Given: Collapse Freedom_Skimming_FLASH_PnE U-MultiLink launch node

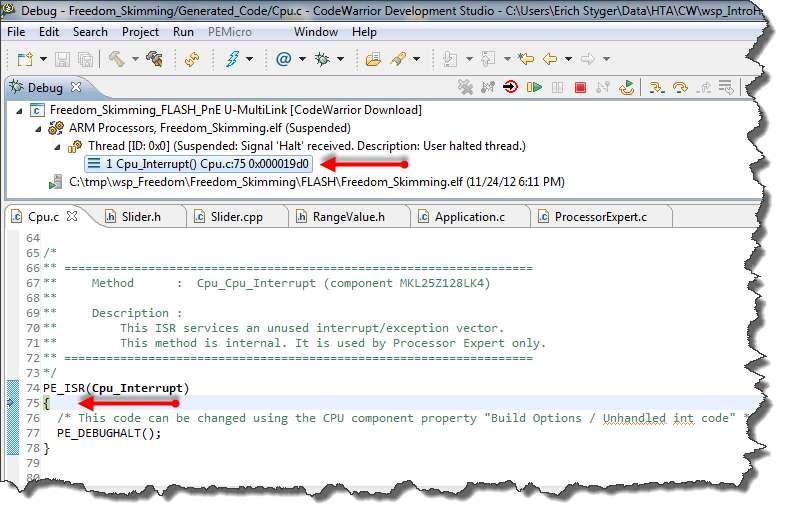Looking at the screenshot, I should (19, 110).
